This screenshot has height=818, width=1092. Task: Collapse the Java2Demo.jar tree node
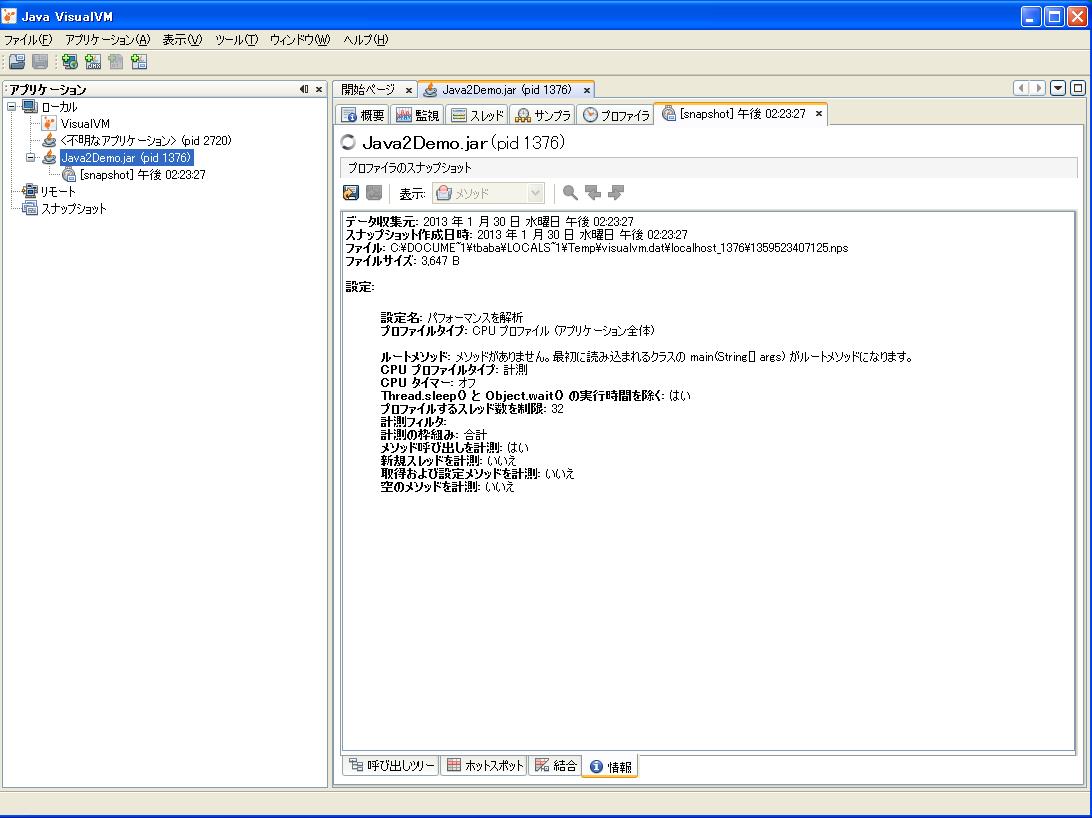31,157
